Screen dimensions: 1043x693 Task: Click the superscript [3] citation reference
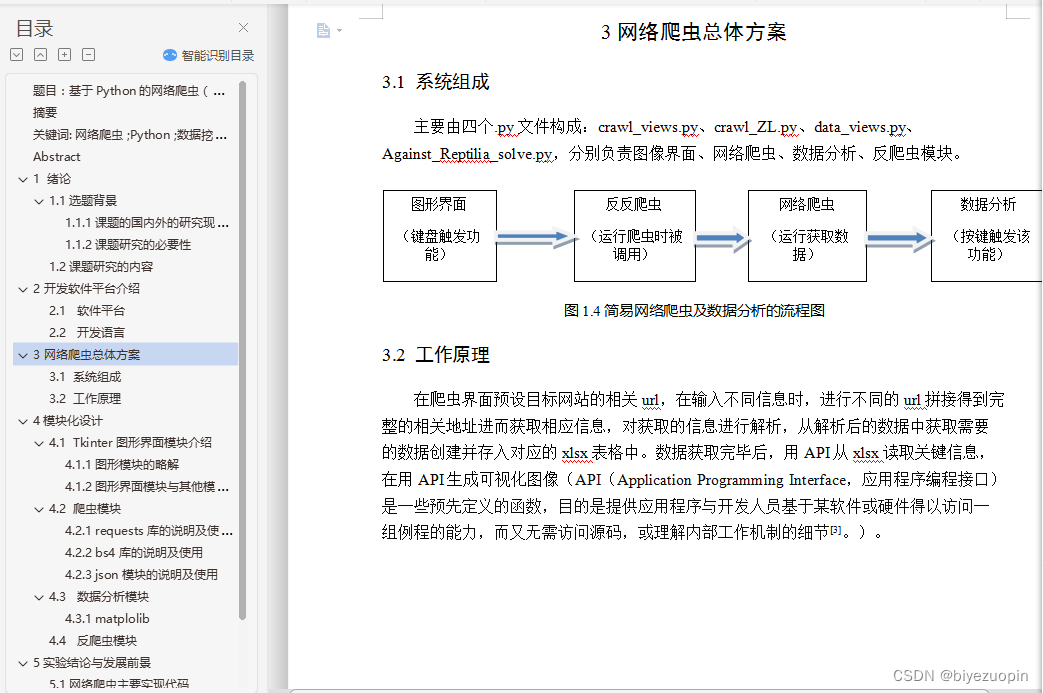point(836,530)
